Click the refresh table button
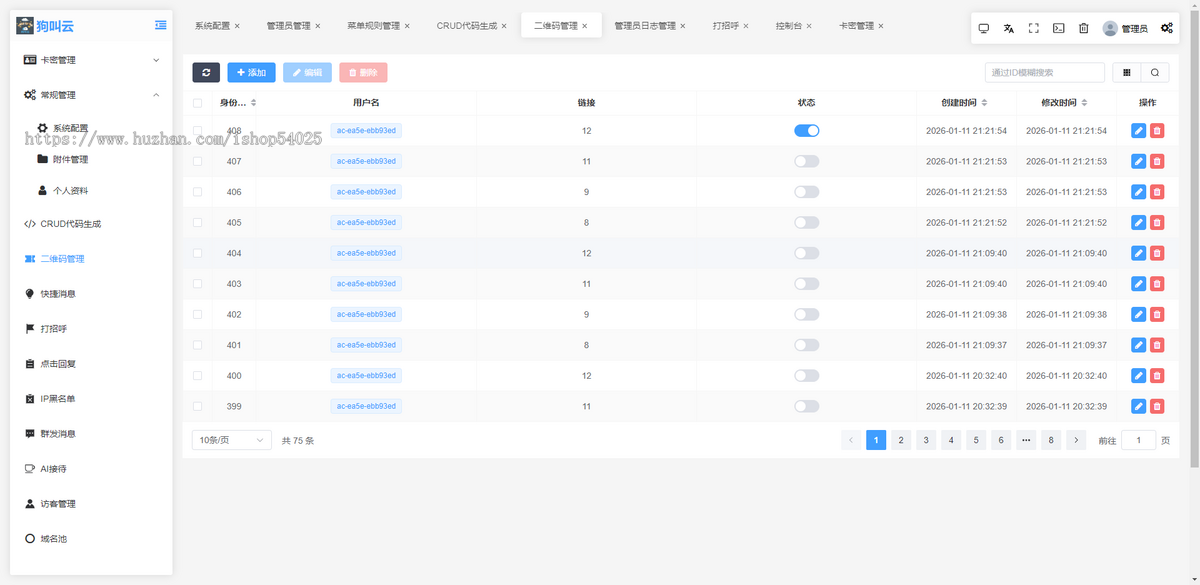Viewport: 1200px width, 585px height. (206, 72)
